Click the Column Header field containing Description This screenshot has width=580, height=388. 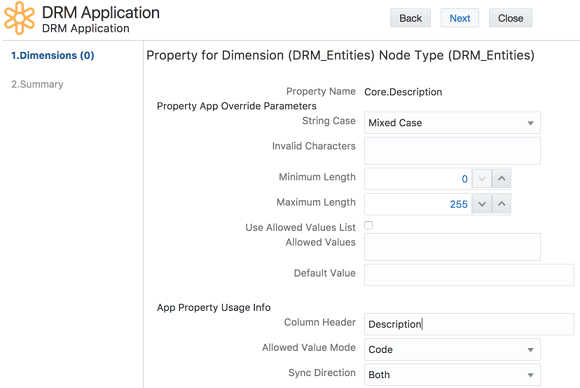click(469, 324)
